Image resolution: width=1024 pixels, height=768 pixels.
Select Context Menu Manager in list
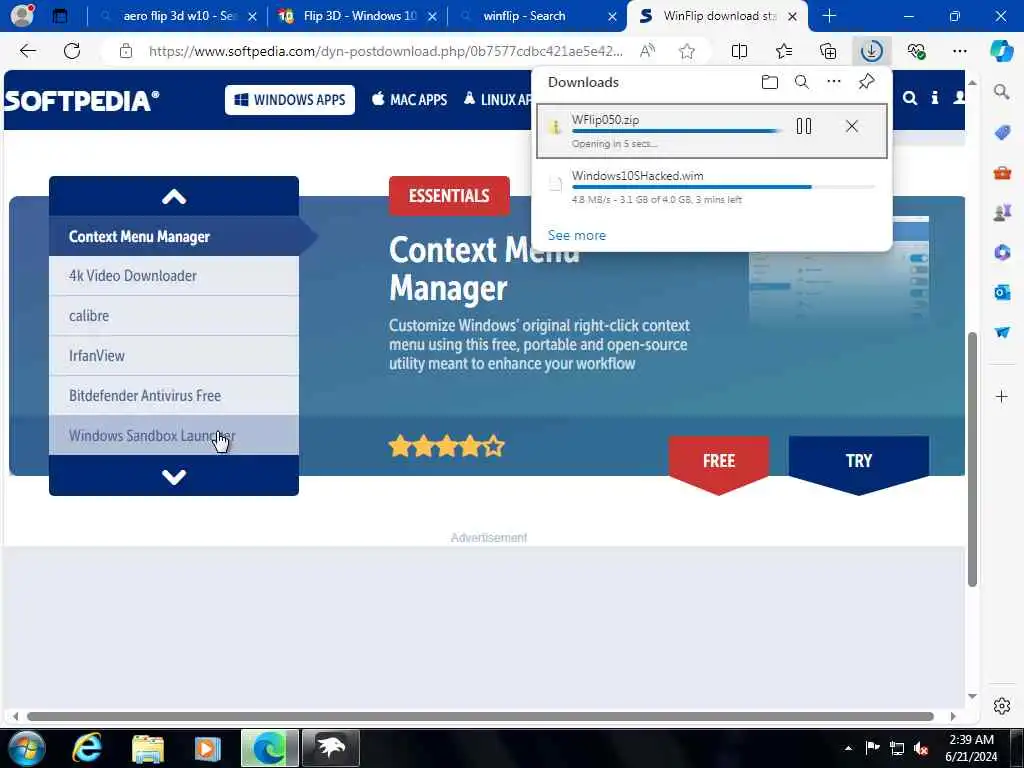174,236
